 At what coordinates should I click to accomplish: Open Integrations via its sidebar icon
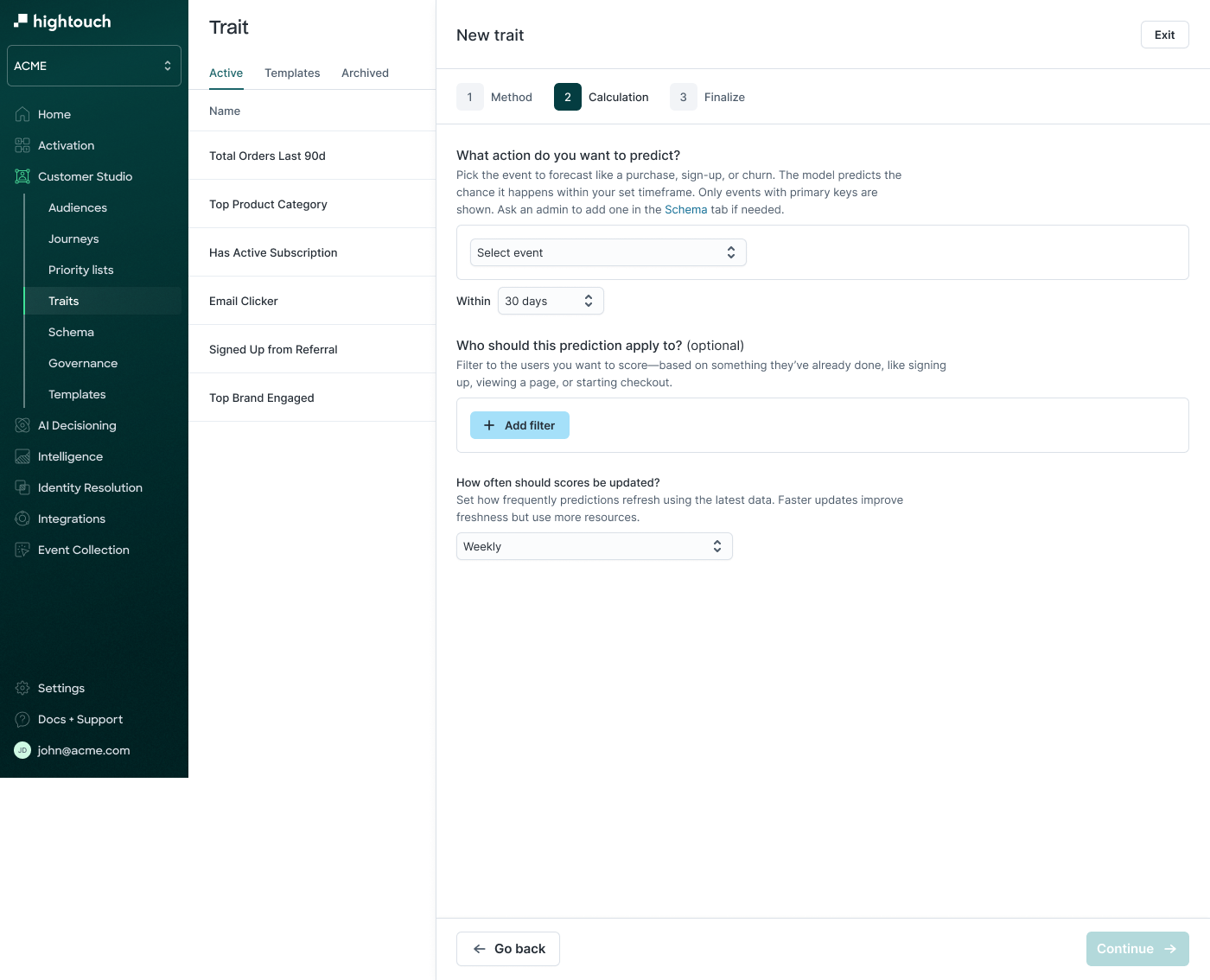pos(22,519)
